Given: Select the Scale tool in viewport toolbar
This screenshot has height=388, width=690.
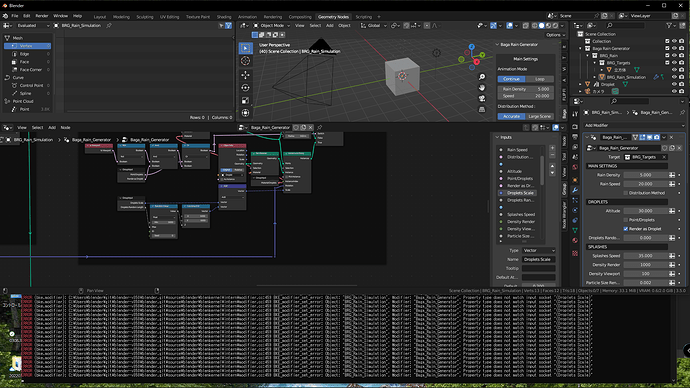Looking at the screenshot, I should (x=246, y=100).
